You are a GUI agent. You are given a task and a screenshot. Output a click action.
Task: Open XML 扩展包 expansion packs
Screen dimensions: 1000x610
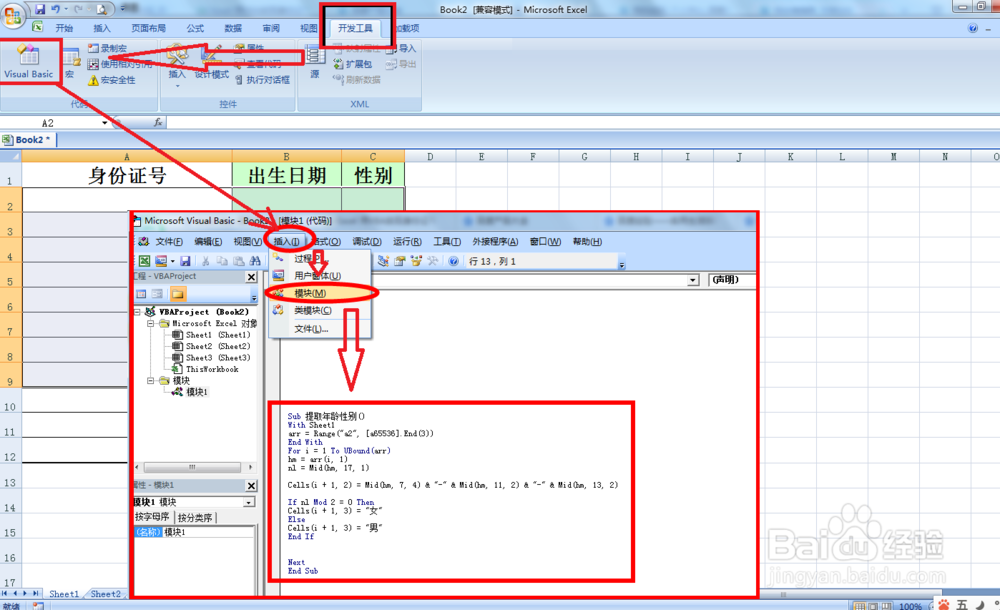(353, 64)
